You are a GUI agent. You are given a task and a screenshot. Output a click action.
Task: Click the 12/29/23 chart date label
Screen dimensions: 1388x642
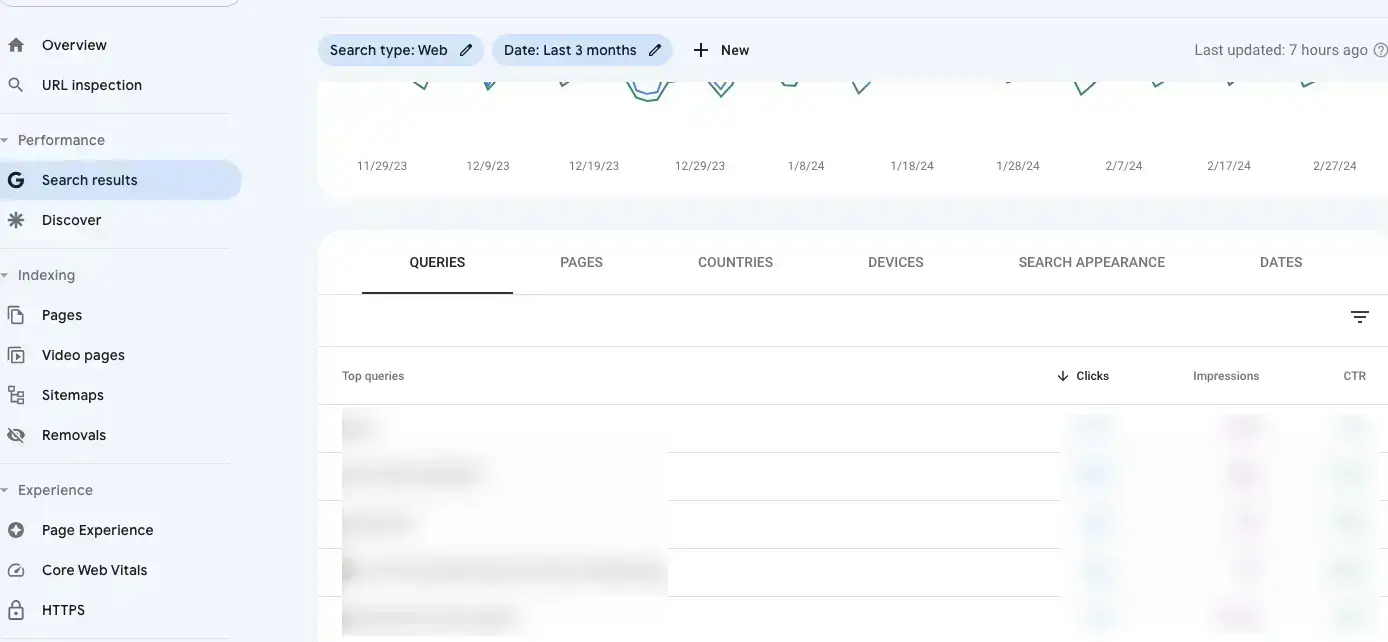[700, 166]
